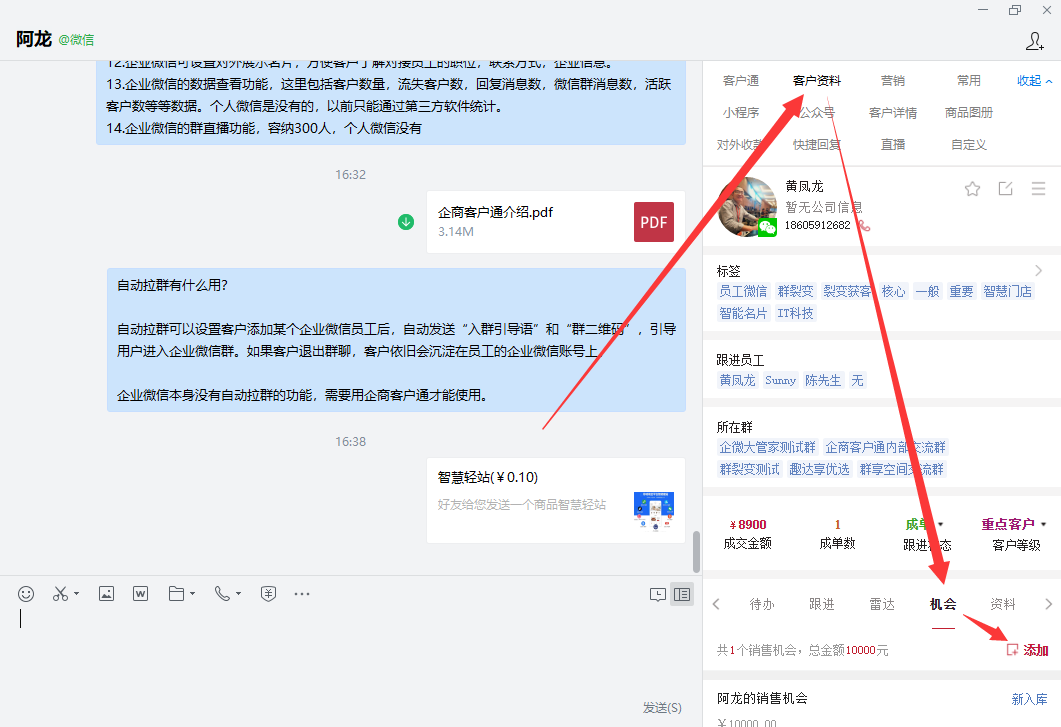Open 自定义 tab
The width and height of the screenshot is (1061, 727).
point(968,144)
